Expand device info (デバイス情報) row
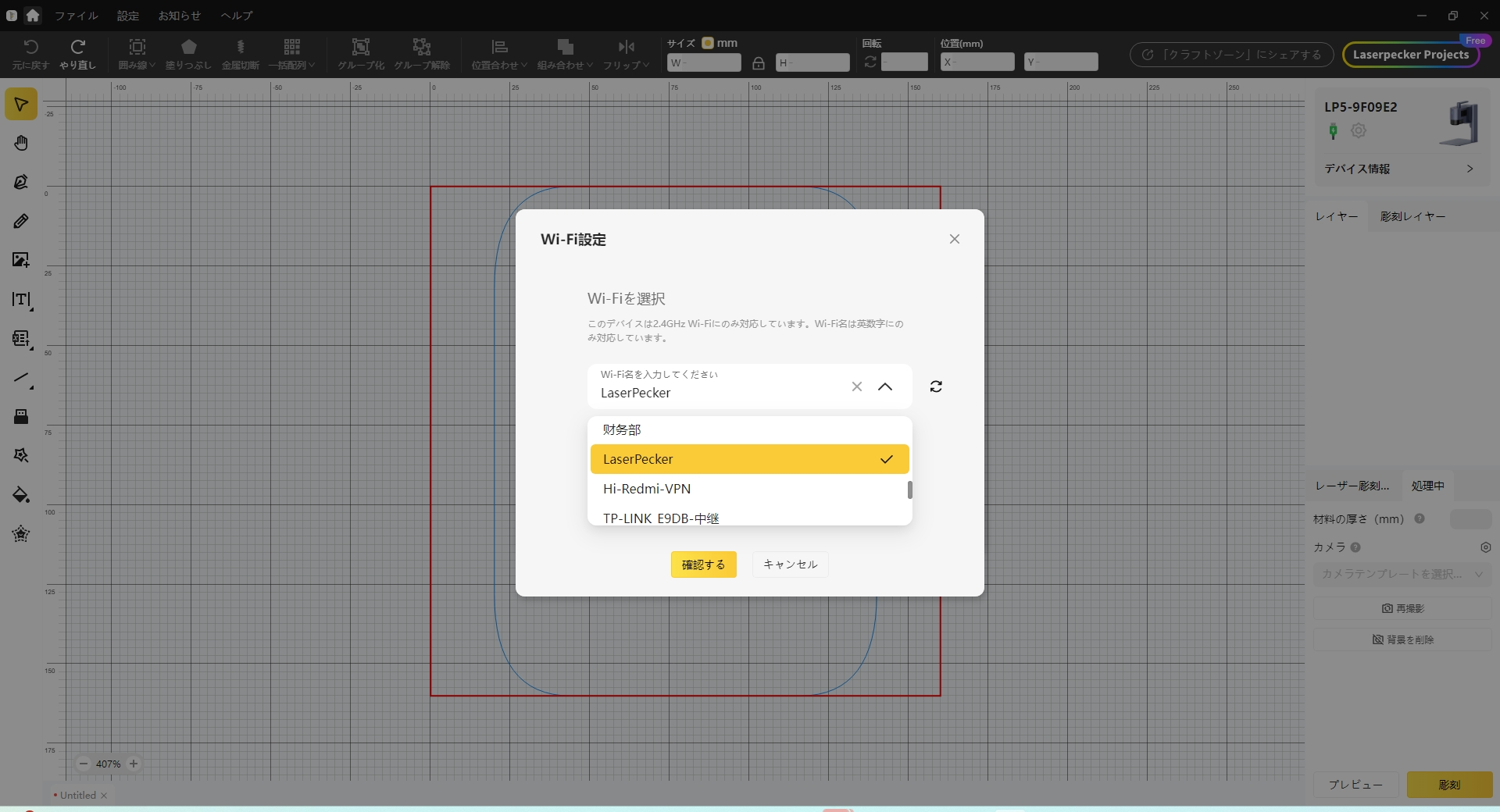1500x812 pixels. 1398,169
